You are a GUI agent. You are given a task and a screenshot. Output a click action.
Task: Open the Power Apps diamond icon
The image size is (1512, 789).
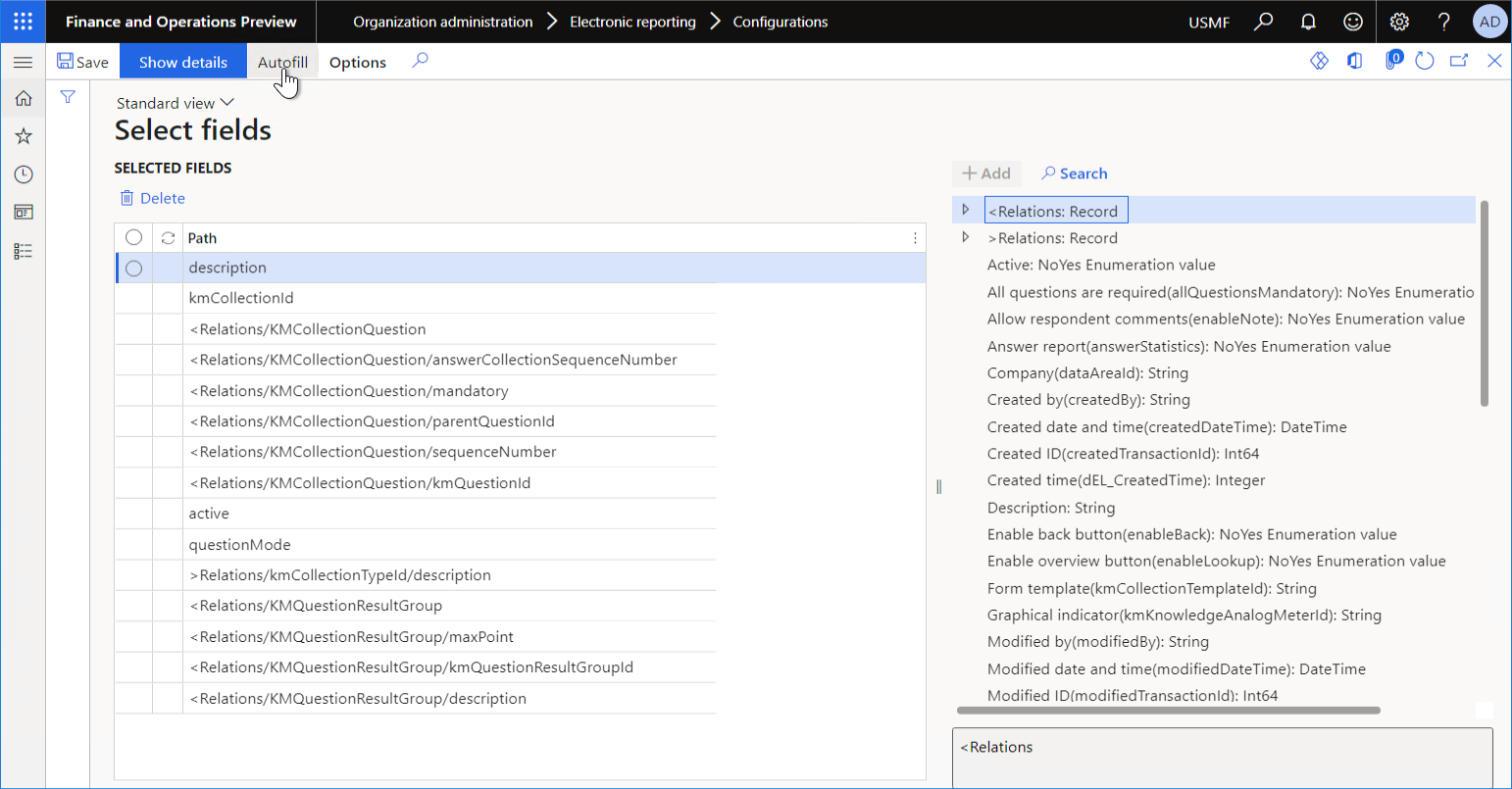point(1319,61)
